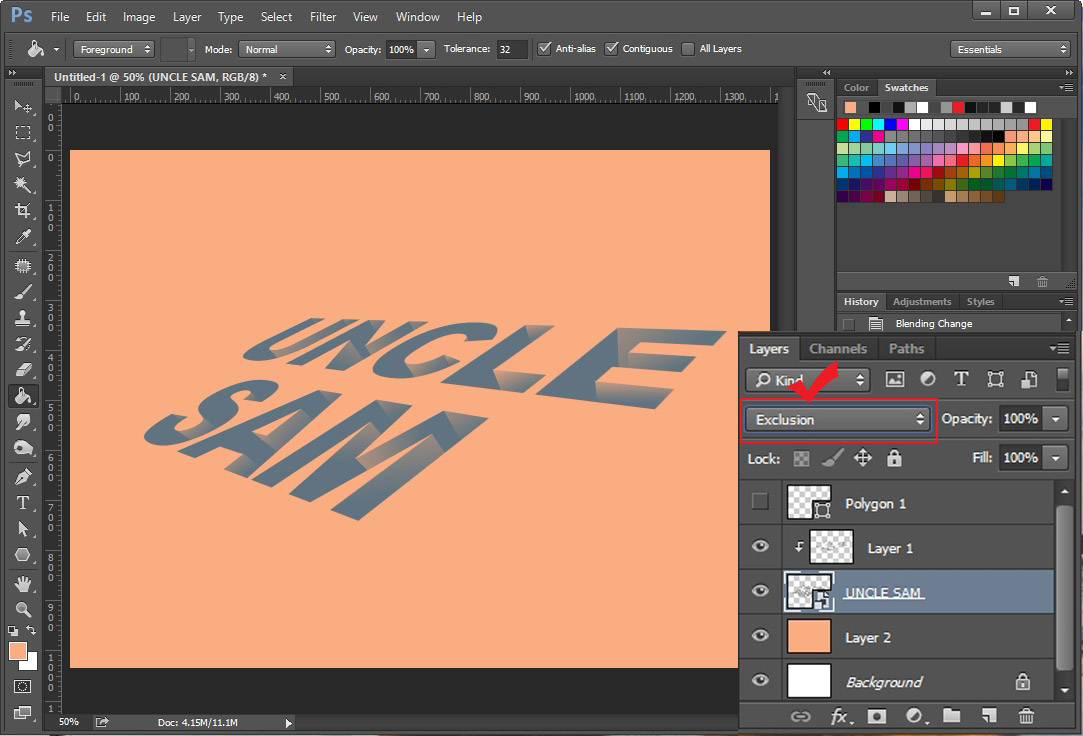Add a layer mask to UNCLE SAM
Image resolution: width=1083 pixels, height=736 pixels.
pos(877,717)
